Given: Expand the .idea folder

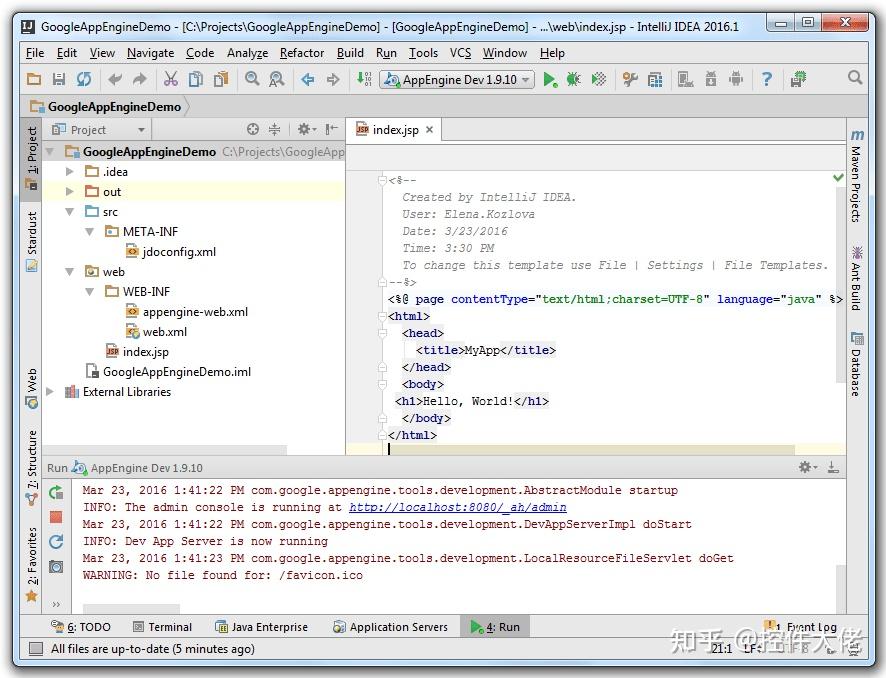Looking at the screenshot, I should coord(67,171).
